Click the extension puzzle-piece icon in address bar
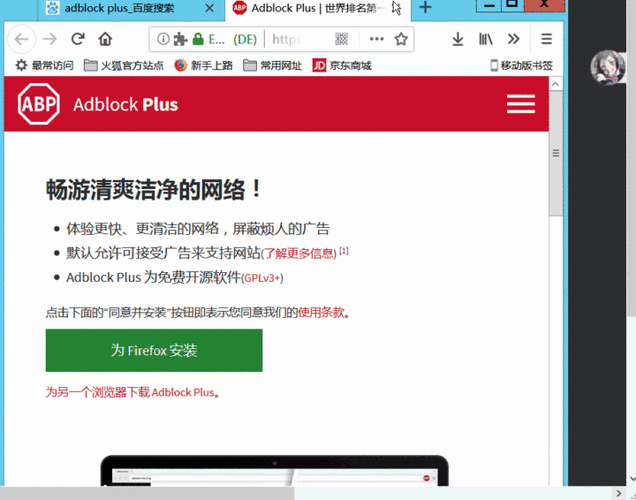This screenshot has width=636, height=500. (180, 39)
